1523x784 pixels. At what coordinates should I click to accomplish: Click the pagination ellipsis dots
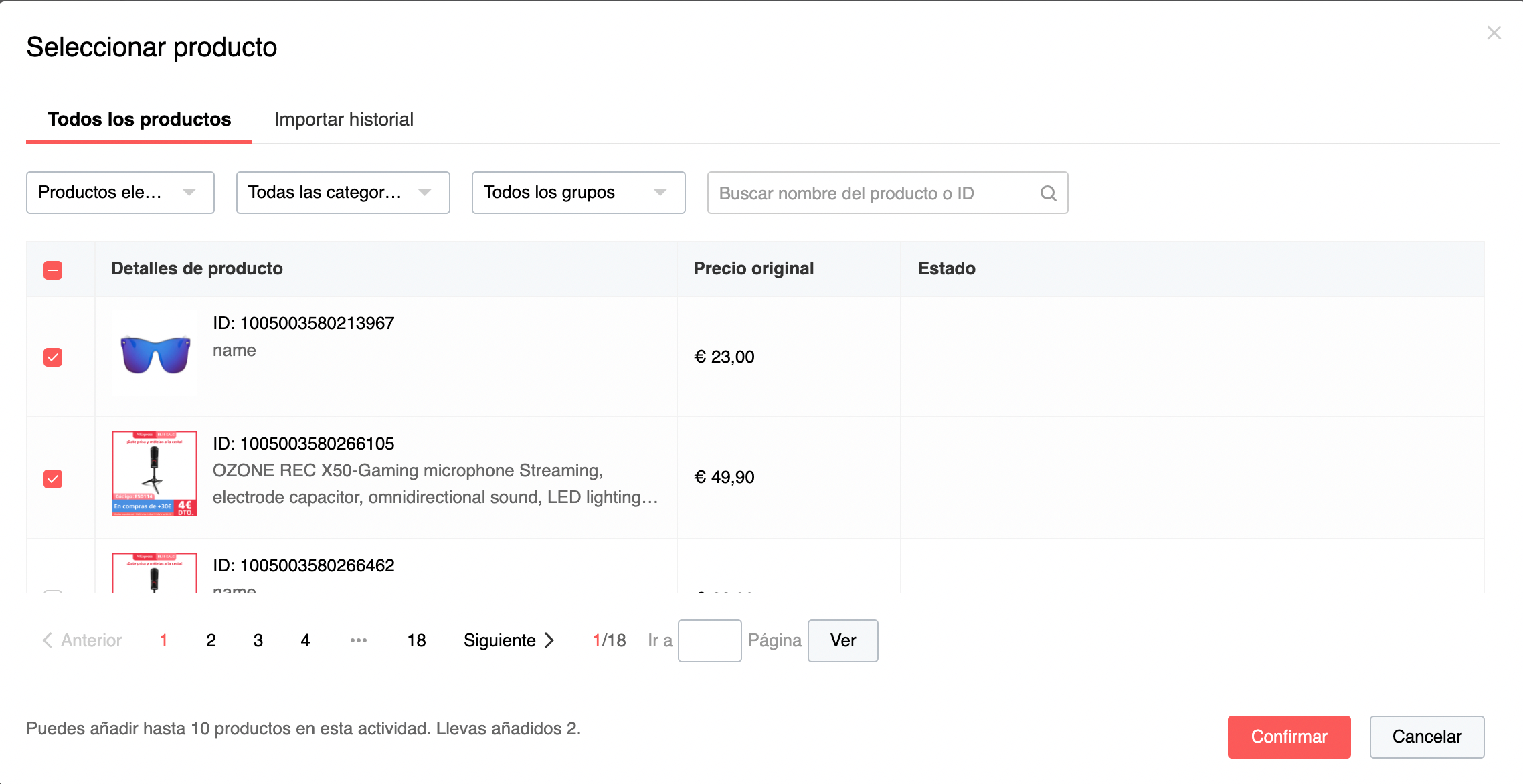click(x=359, y=640)
